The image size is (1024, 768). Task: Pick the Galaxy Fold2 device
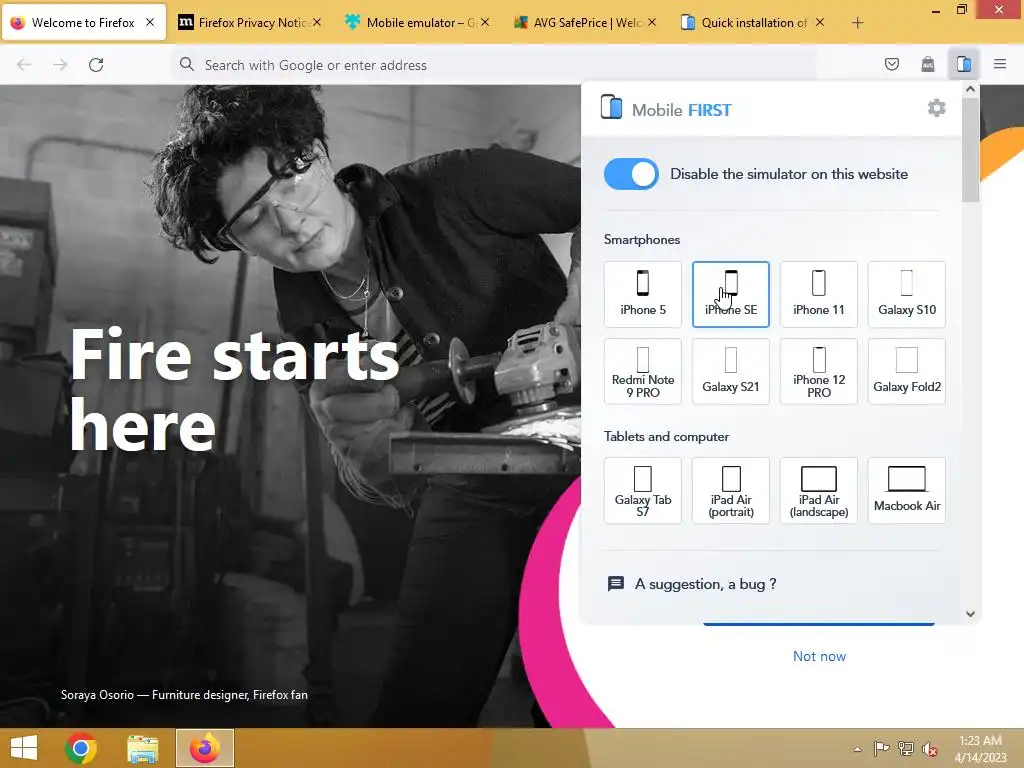tap(906, 371)
